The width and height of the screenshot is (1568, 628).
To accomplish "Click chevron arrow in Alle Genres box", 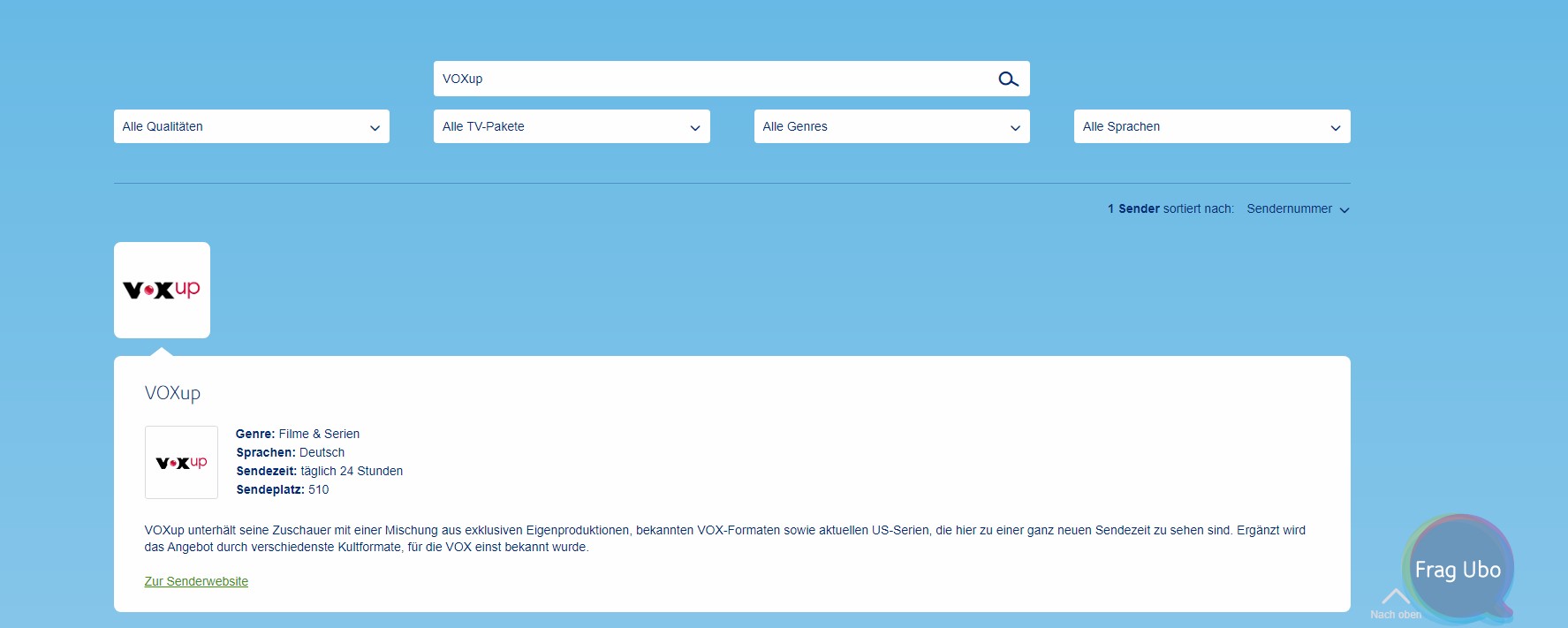I will (x=1015, y=128).
